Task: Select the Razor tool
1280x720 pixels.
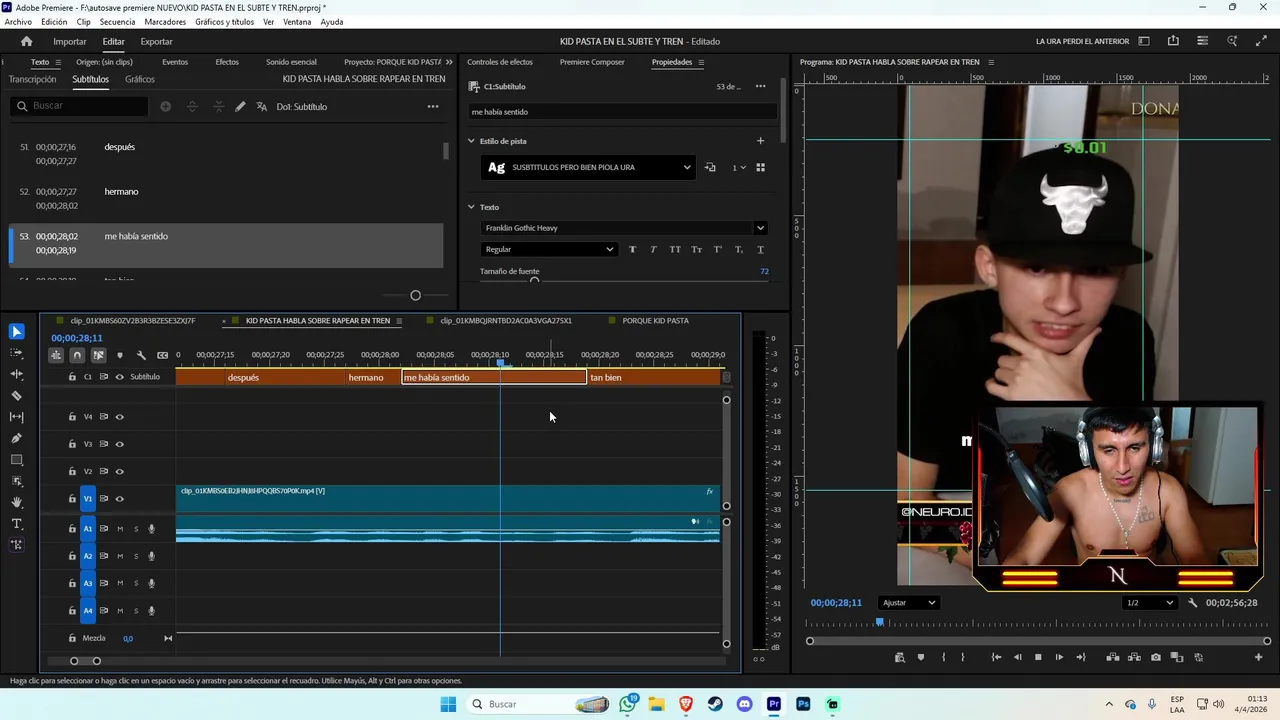Action: [x=17, y=396]
